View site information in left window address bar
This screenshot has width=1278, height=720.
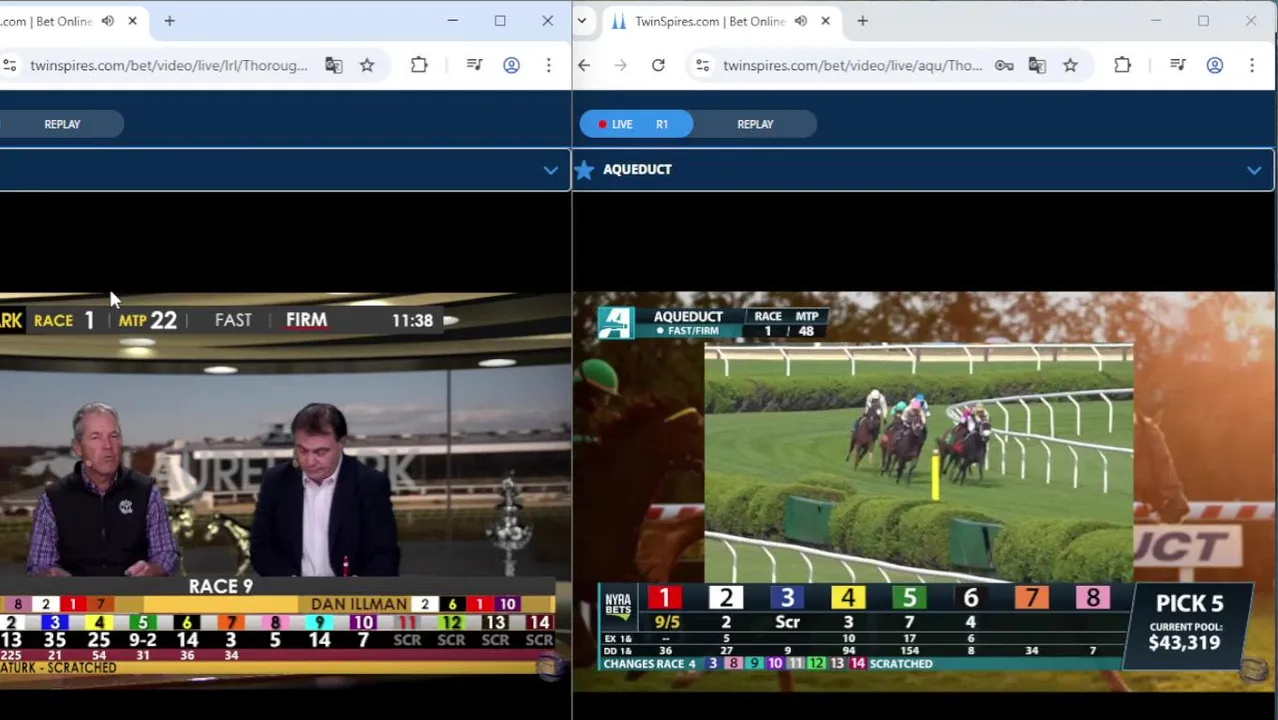pos(9,65)
